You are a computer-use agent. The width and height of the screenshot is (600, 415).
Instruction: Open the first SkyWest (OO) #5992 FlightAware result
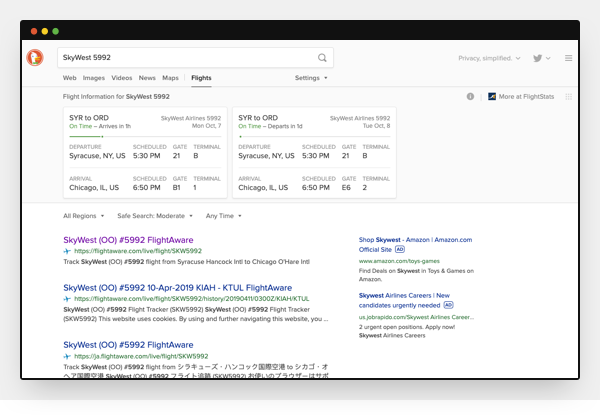[128, 240]
